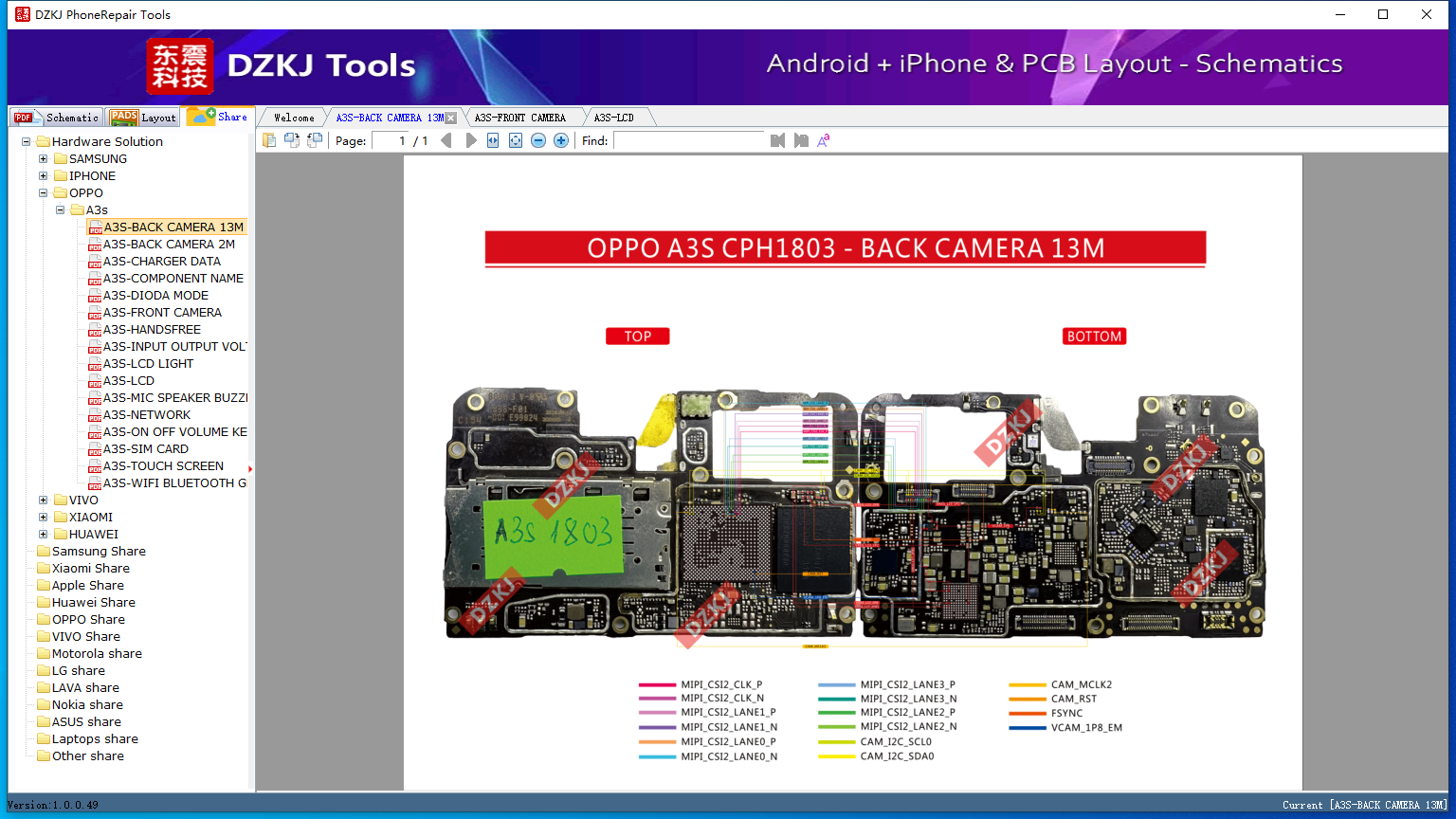Click the Page number input box
Viewport: 1456px width, 819px height.
pos(391,140)
